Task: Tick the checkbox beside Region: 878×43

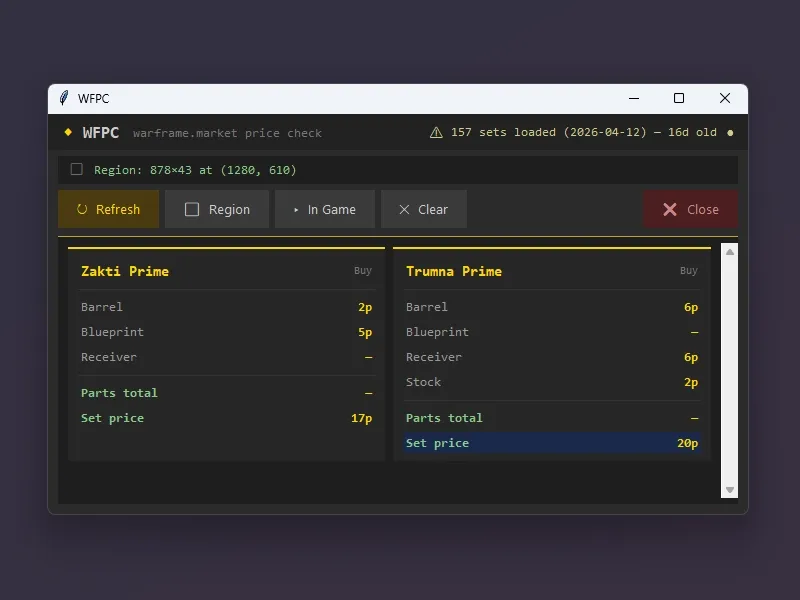Action: pos(77,169)
